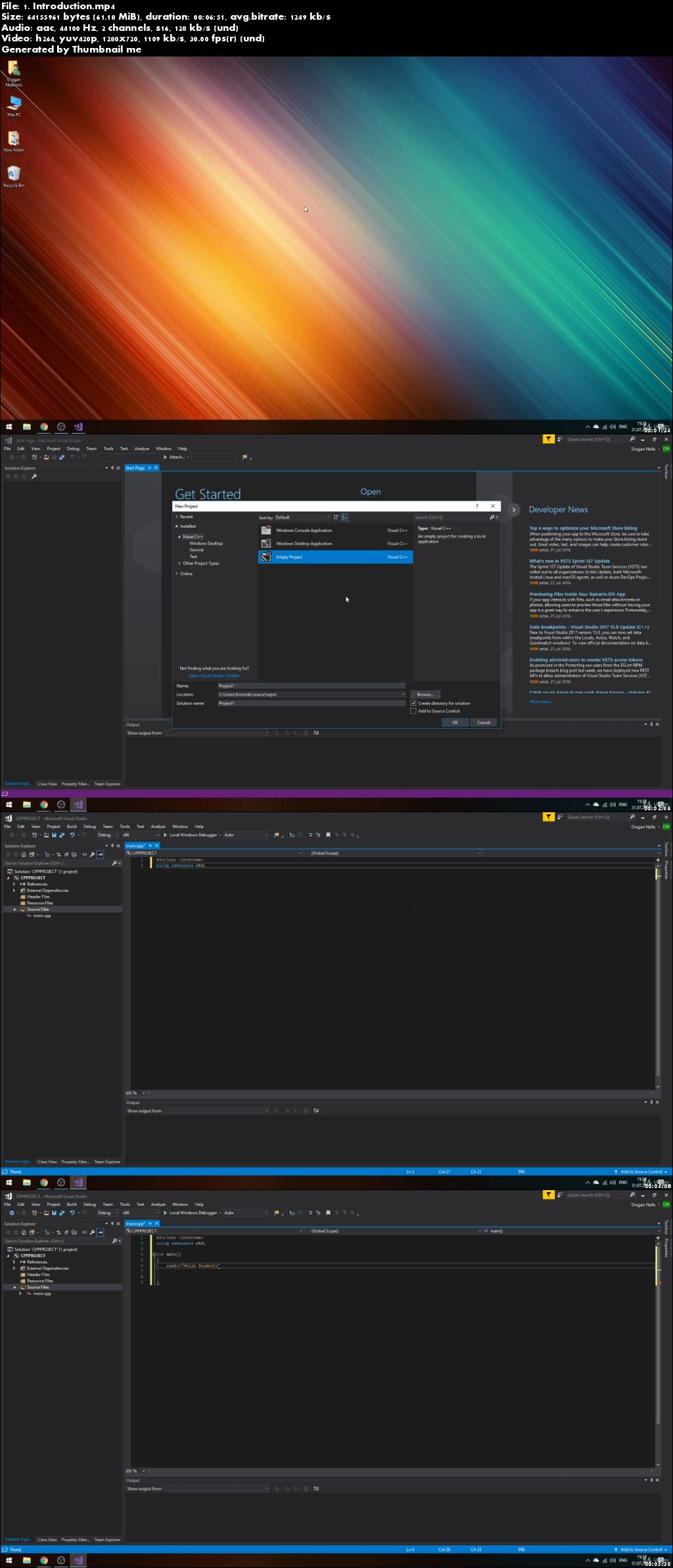Click the Browse... button
The height and width of the screenshot is (1568, 673).
(x=425, y=695)
